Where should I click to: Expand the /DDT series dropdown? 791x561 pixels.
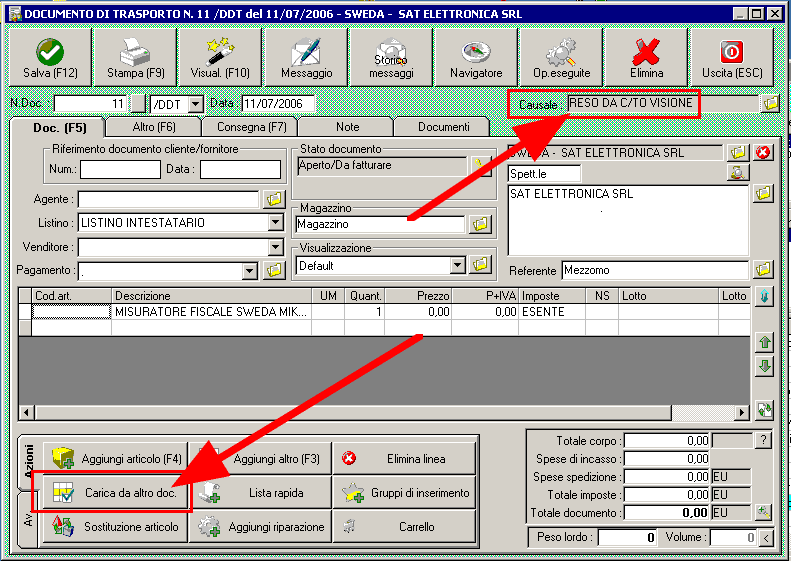(x=195, y=104)
